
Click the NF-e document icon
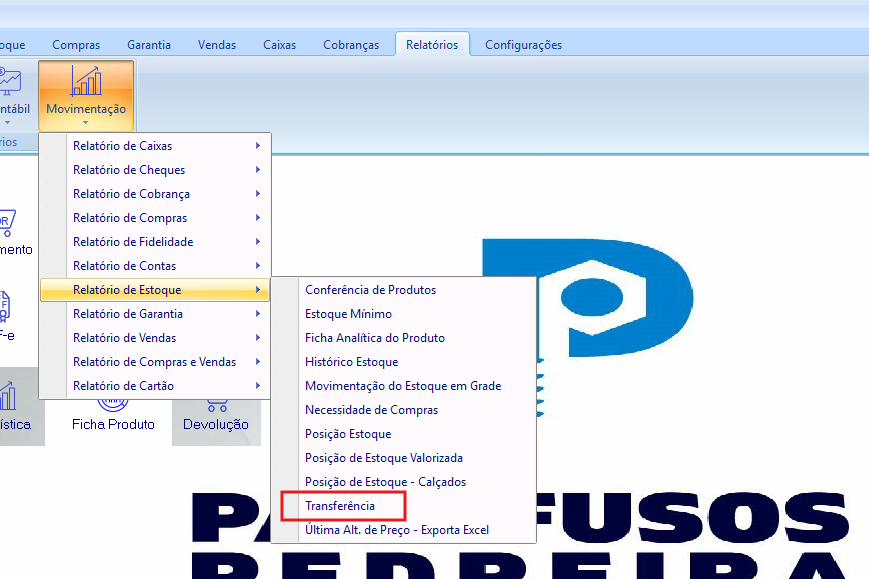pyautogui.click(x=5, y=304)
